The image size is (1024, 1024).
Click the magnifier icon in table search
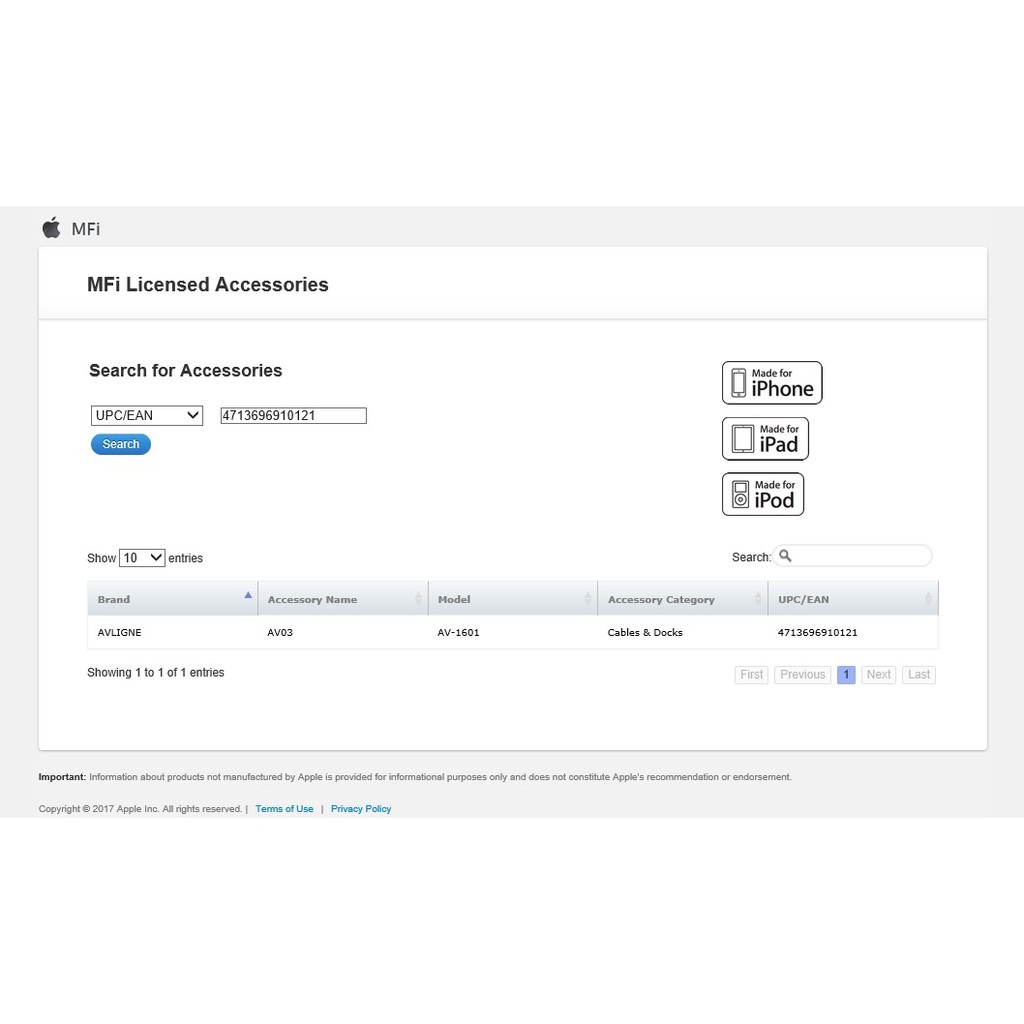point(785,556)
